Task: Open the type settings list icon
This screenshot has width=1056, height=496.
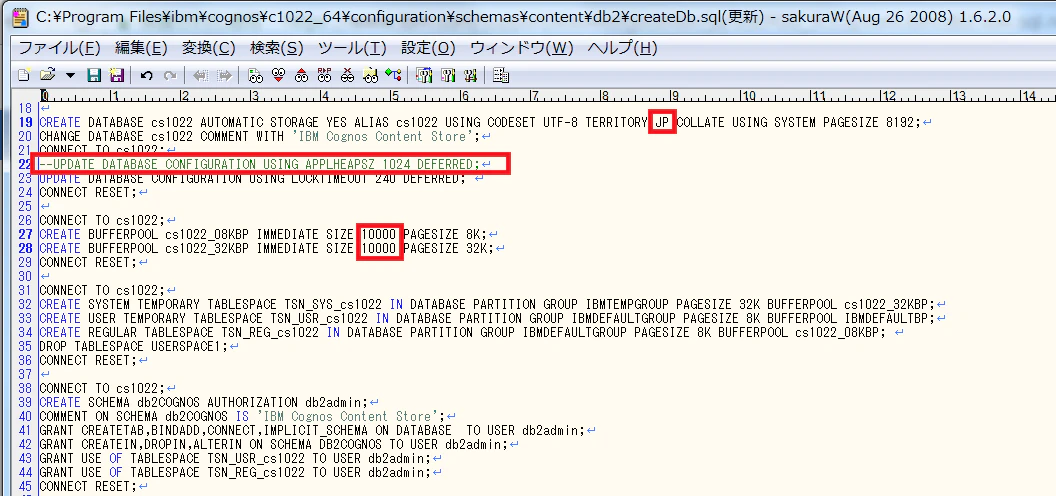Action: click(424, 75)
